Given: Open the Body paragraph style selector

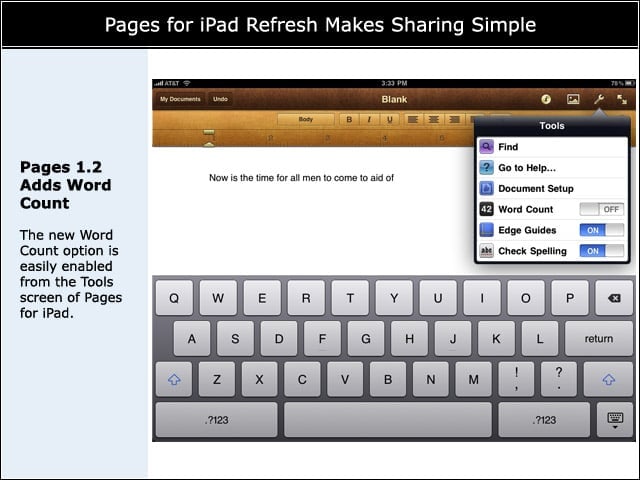Looking at the screenshot, I should tap(306, 120).
